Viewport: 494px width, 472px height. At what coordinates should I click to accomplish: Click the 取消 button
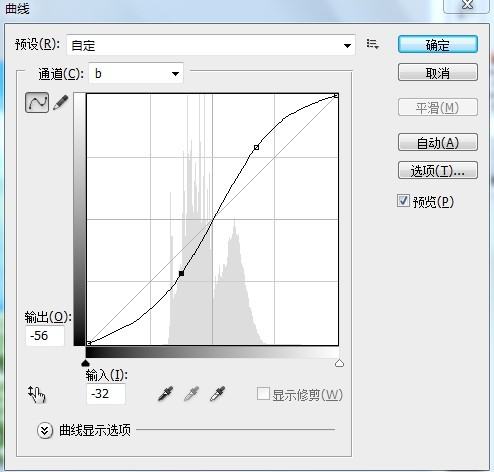pyautogui.click(x=438, y=72)
